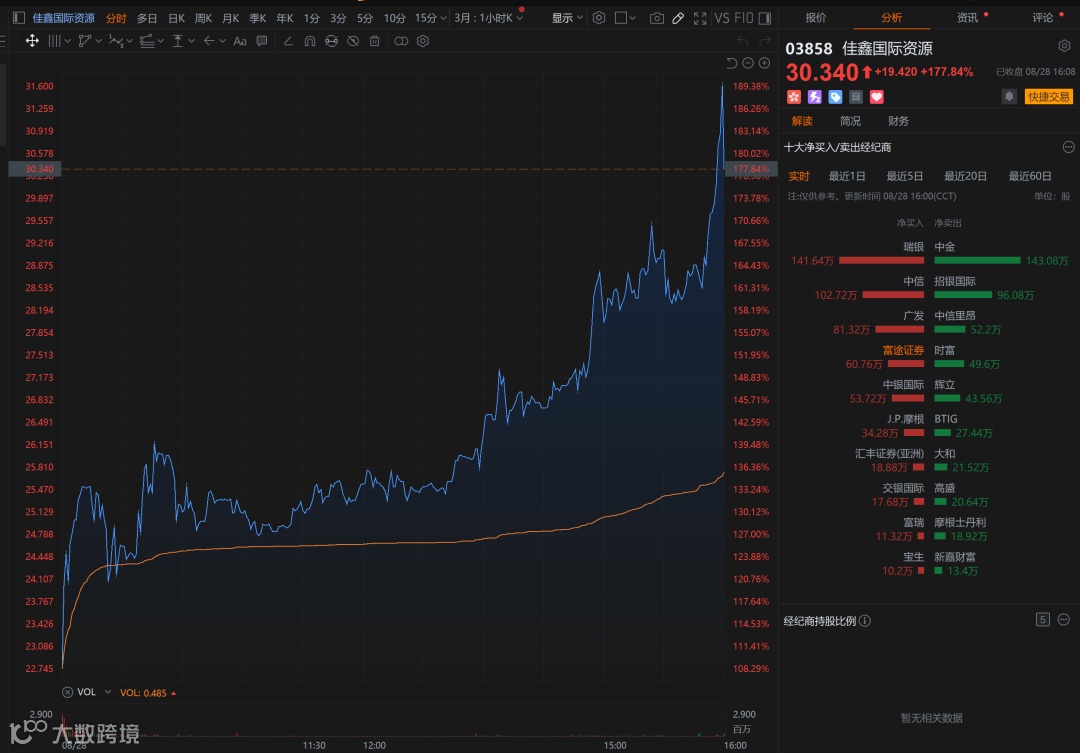
Task: Open the arrow annotation tool dropdown
Action: (214, 41)
